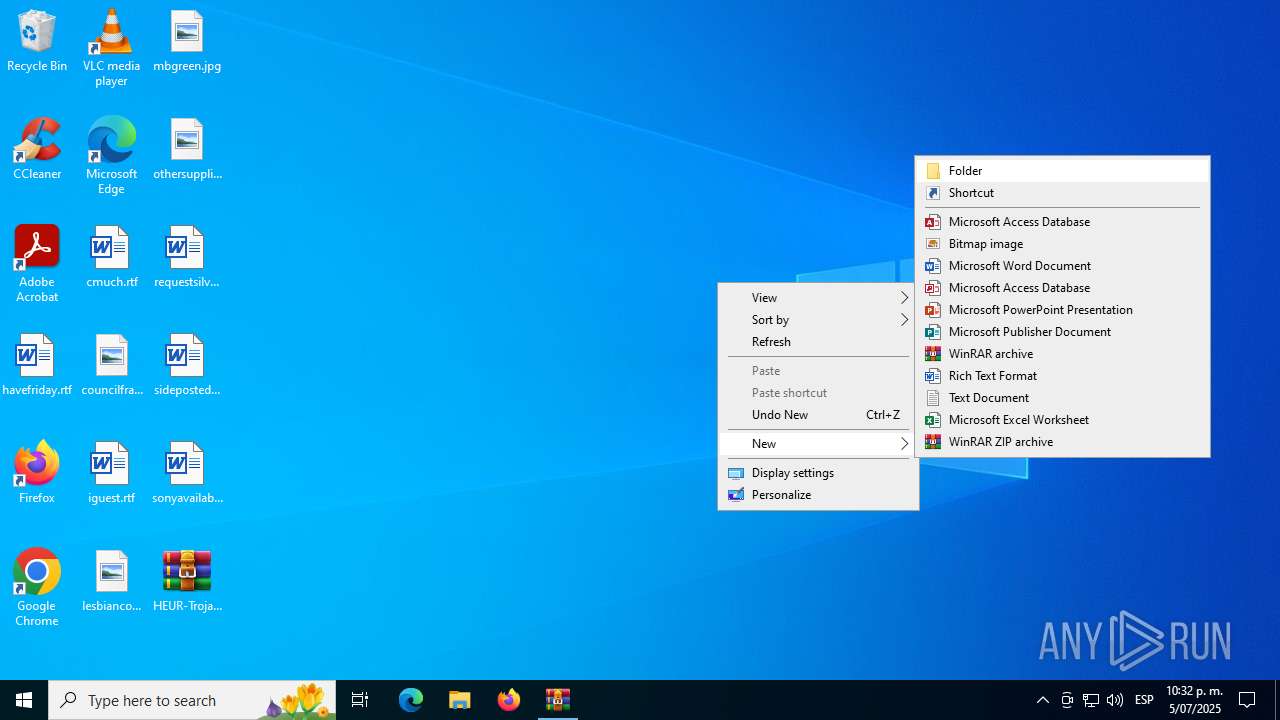Choose Undo New from the context menu
Screen dimensions: 1280x720
click(x=818, y=415)
